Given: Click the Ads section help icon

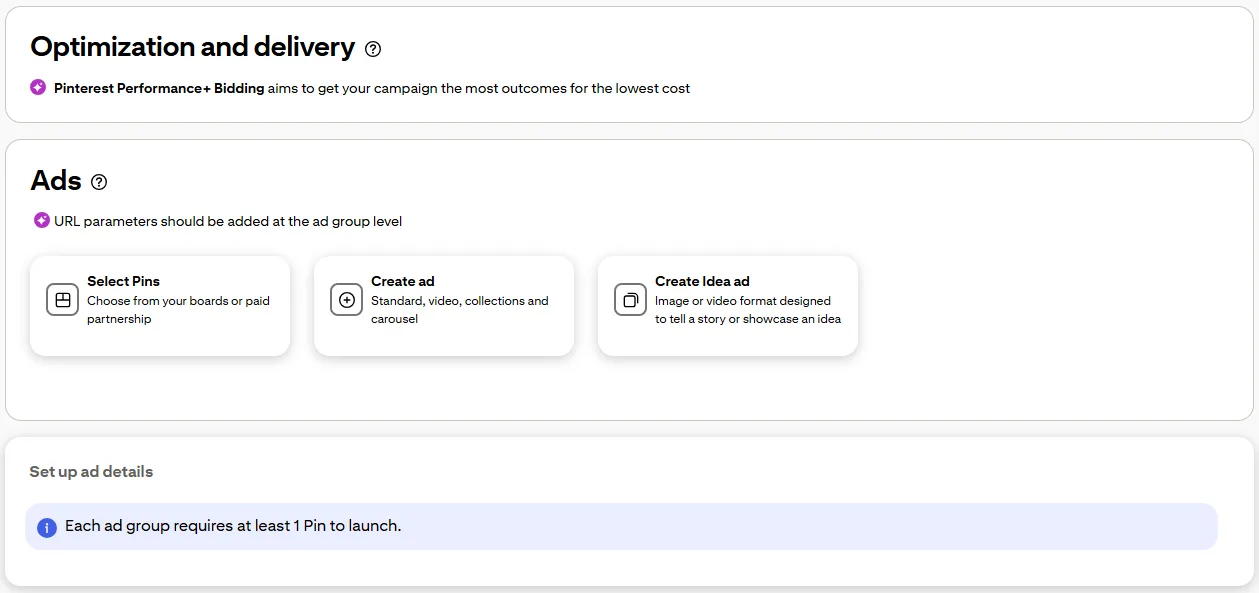Looking at the screenshot, I should tap(99, 182).
